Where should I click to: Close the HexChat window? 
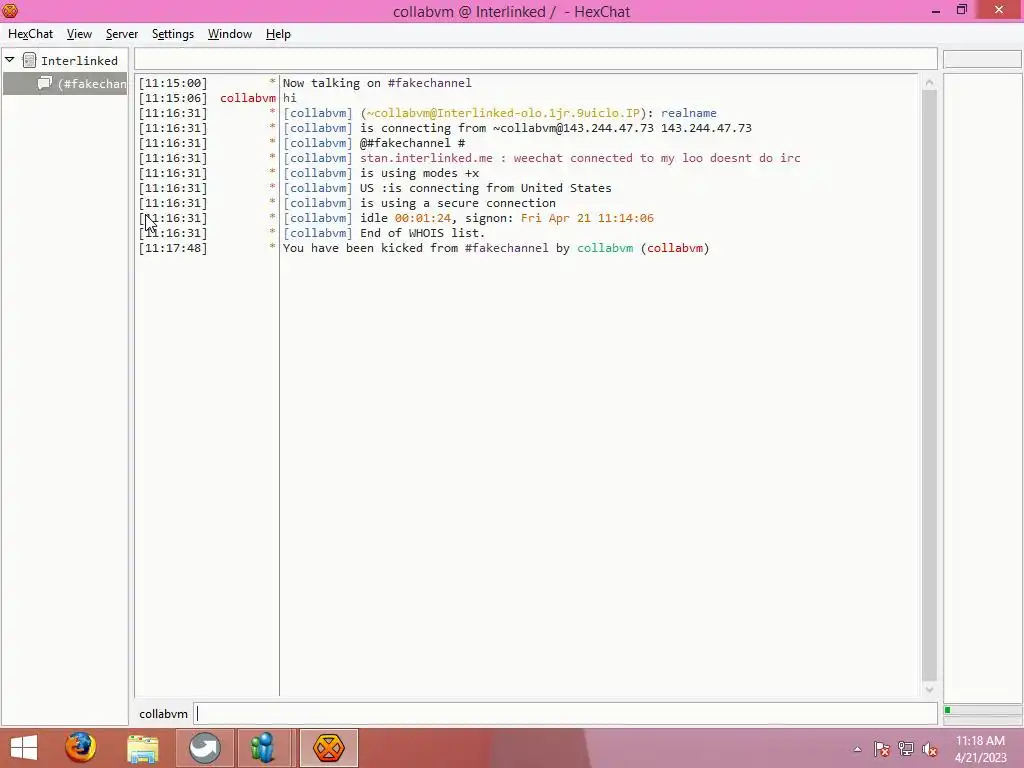click(999, 10)
